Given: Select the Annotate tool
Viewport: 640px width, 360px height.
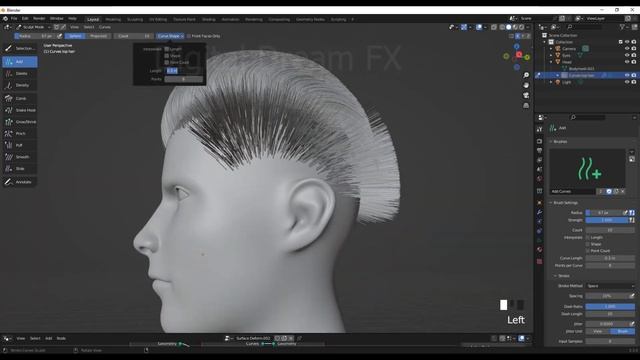Looking at the screenshot, I should (x=20, y=182).
